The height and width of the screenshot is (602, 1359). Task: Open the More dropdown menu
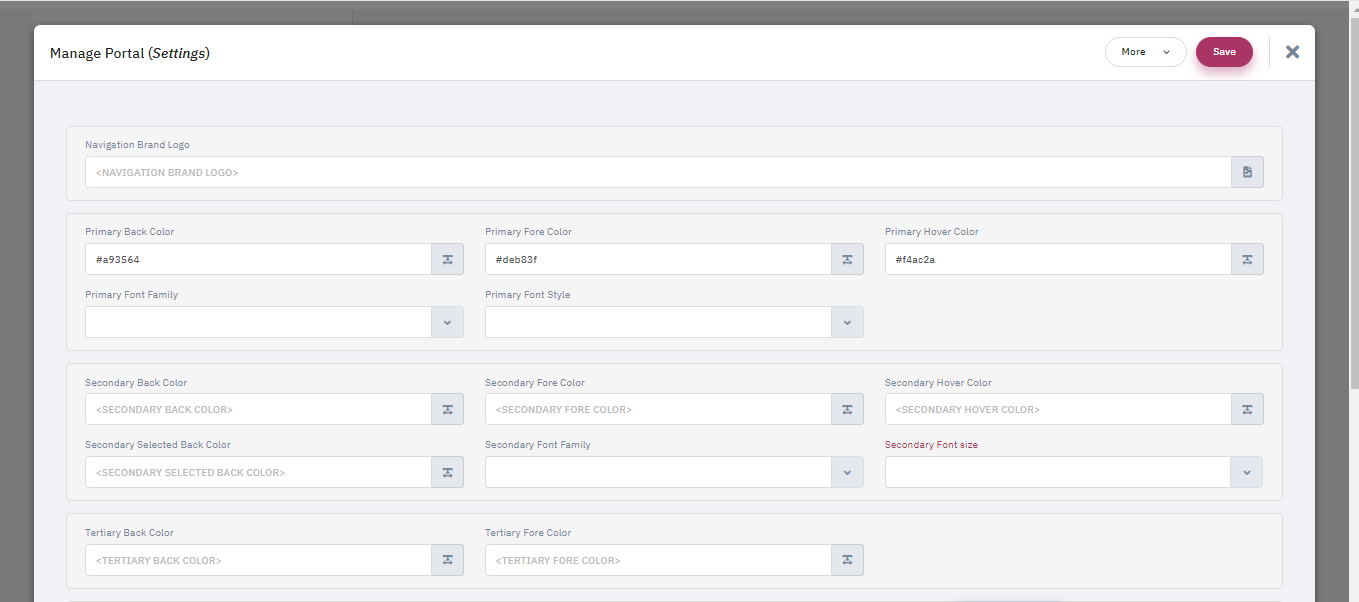[x=1145, y=52]
